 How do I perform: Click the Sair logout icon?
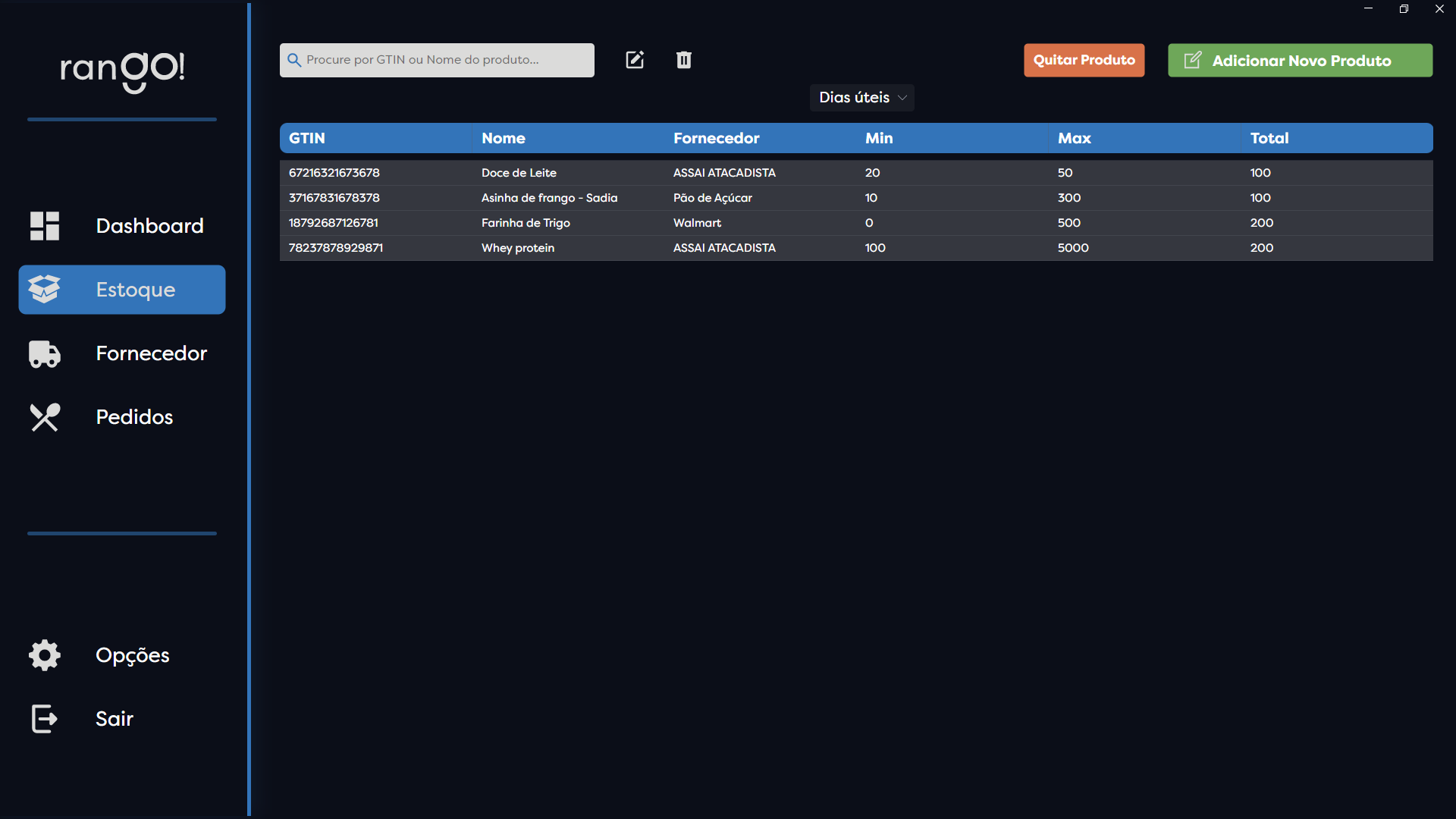click(45, 719)
